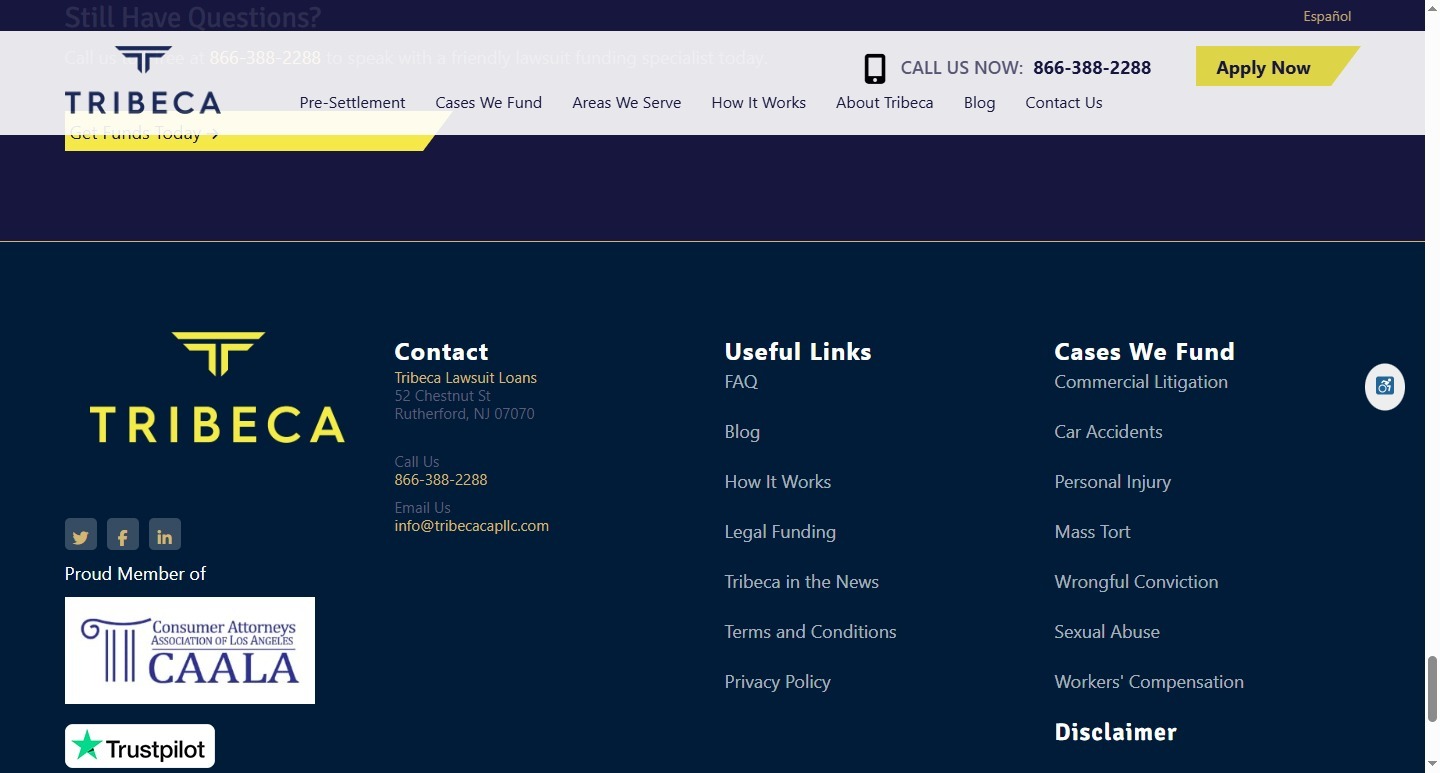Click the yellow Tribeca footer logo
Image resolution: width=1440 pixels, height=773 pixels.
point(217,388)
